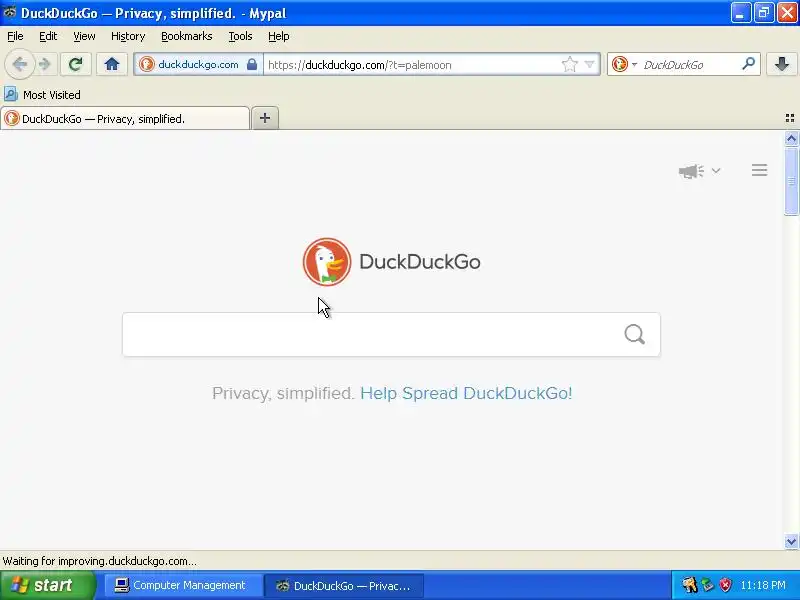
Task: Open a new tab with the plus button
Action: pyautogui.click(x=265, y=118)
